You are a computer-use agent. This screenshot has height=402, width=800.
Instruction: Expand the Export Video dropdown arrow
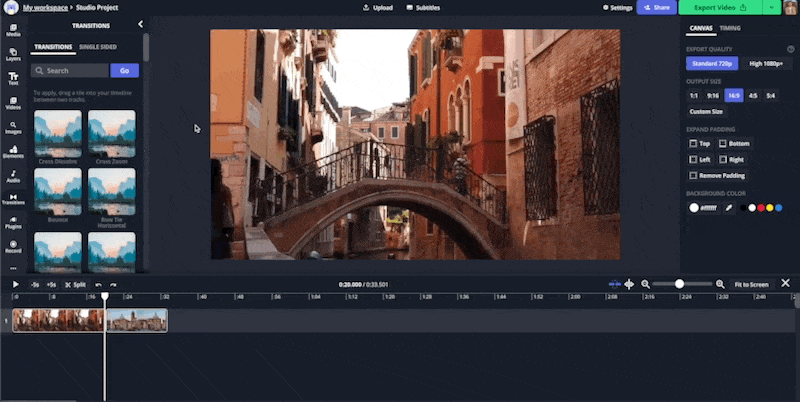772,7
